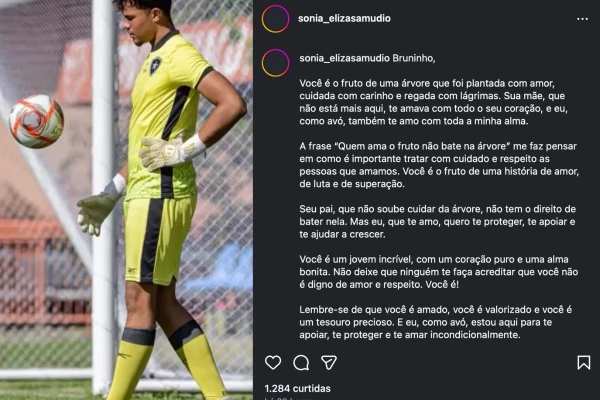Click the soccer ball in the photo
Viewport: 600px width, 400px height.
point(36,121)
